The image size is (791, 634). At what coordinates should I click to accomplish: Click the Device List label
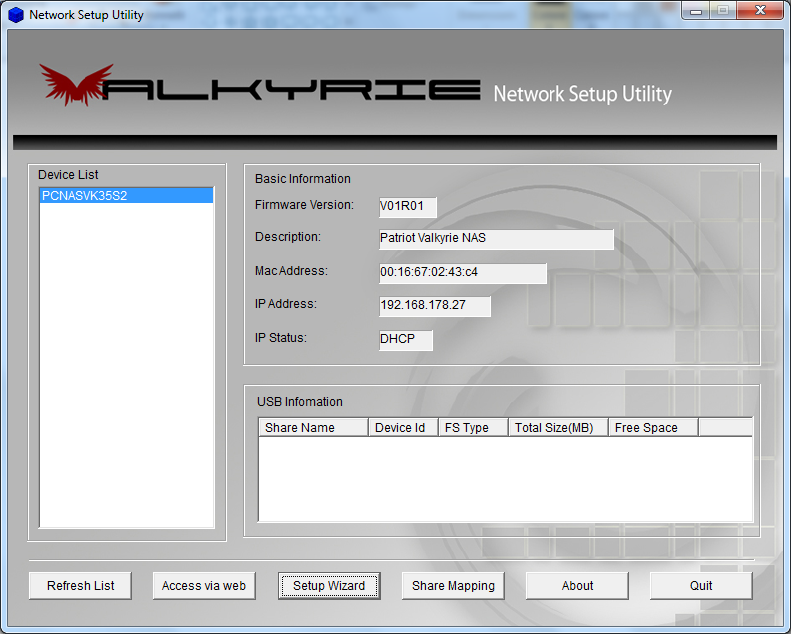(x=68, y=175)
